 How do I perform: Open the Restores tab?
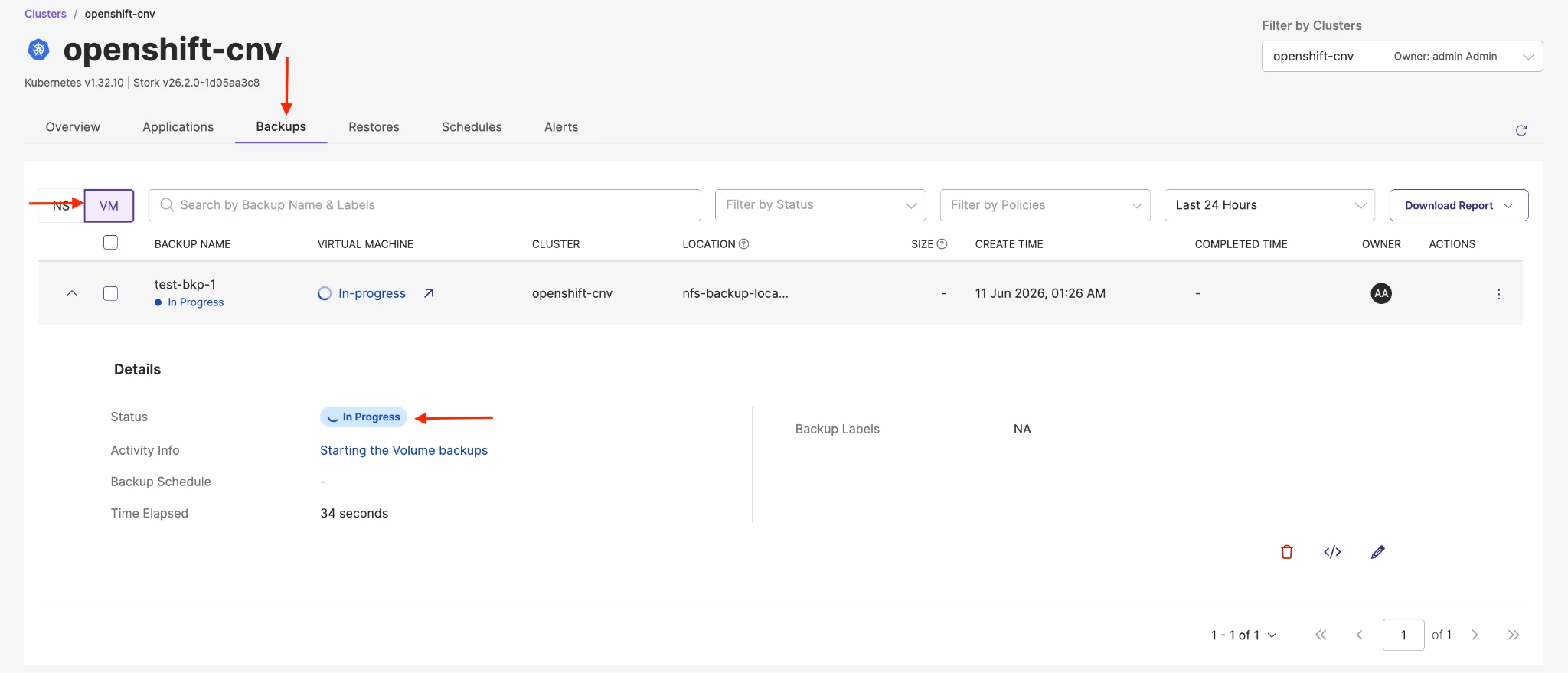click(374, 127)
